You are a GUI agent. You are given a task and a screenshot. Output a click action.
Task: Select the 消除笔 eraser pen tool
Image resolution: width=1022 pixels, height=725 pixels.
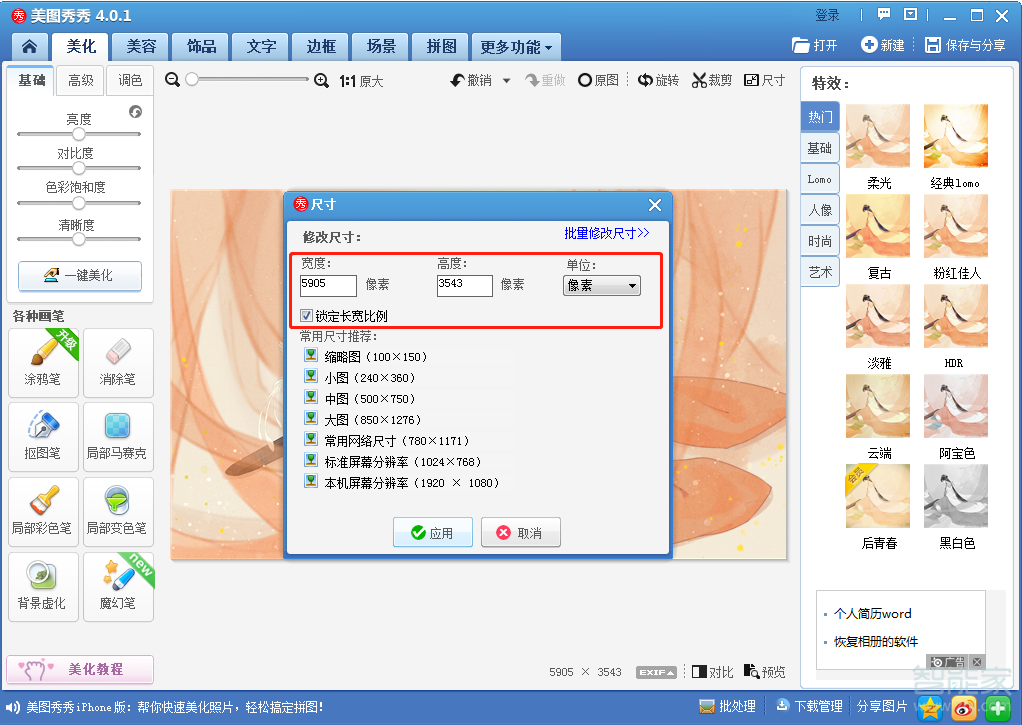click(x=118, y=362)
